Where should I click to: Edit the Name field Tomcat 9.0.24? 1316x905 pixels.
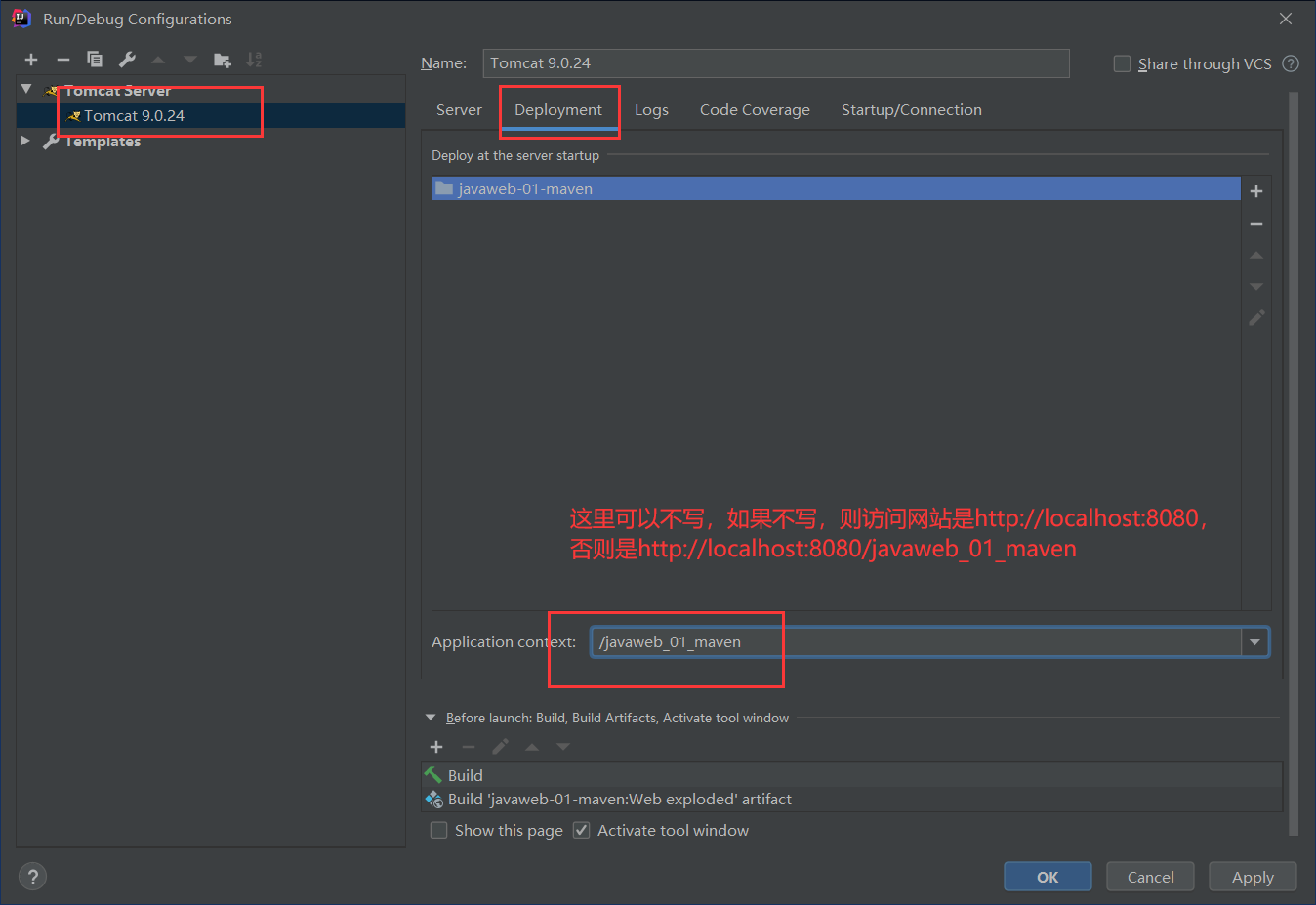[x=776, y=63]
